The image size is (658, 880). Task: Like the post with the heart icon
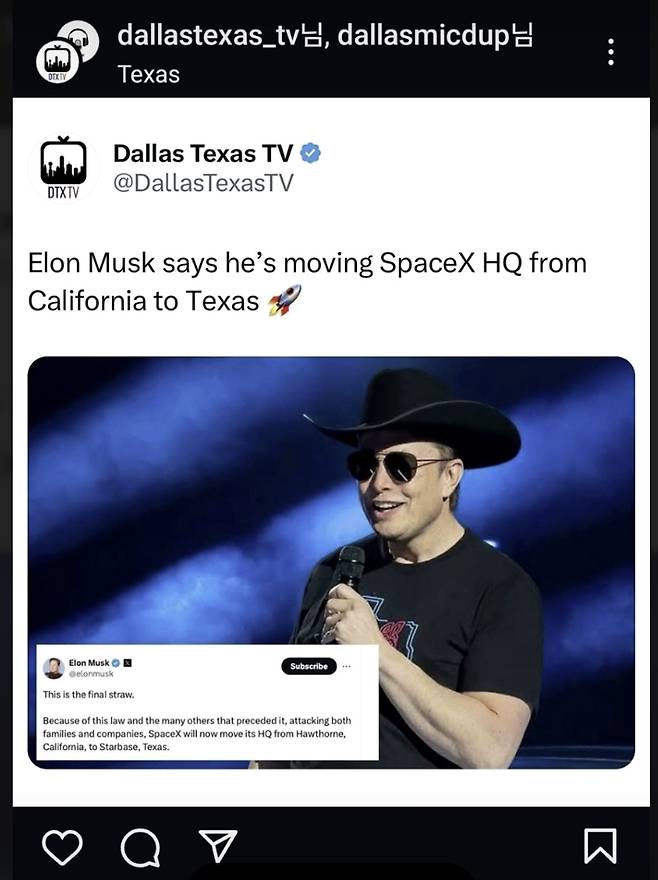(62, 847)
